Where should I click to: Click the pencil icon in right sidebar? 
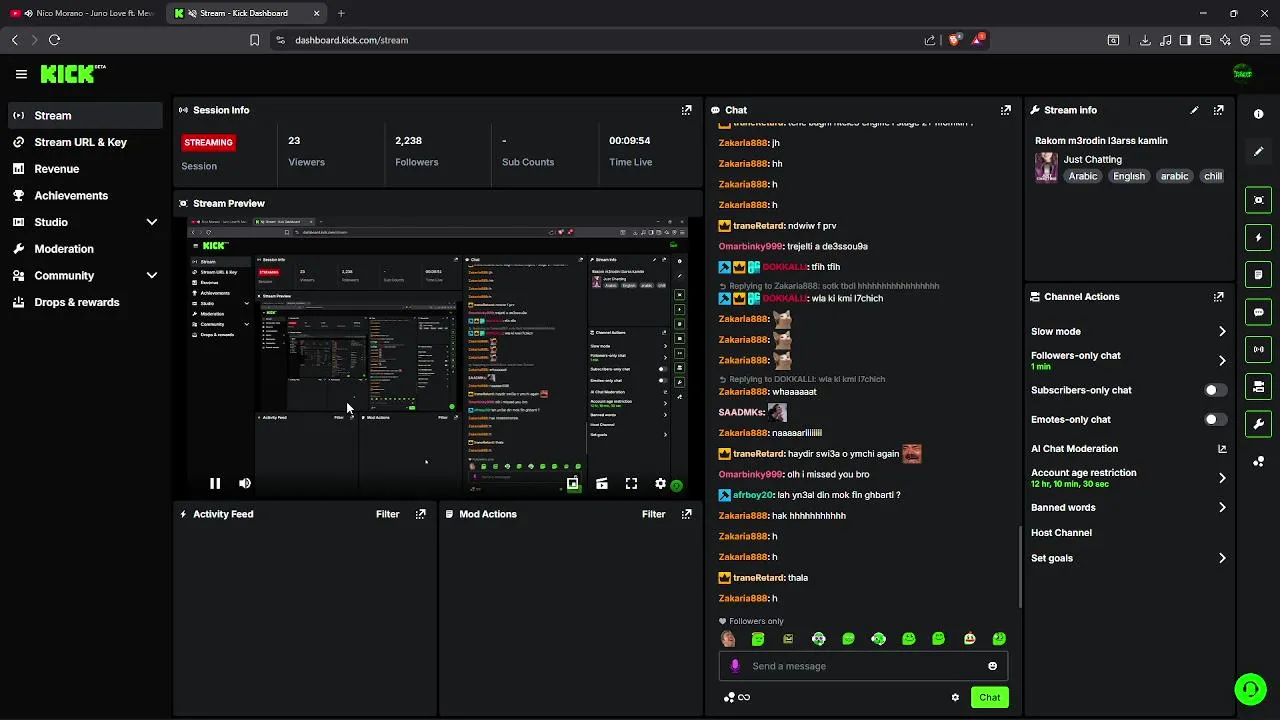(1259, 151)
